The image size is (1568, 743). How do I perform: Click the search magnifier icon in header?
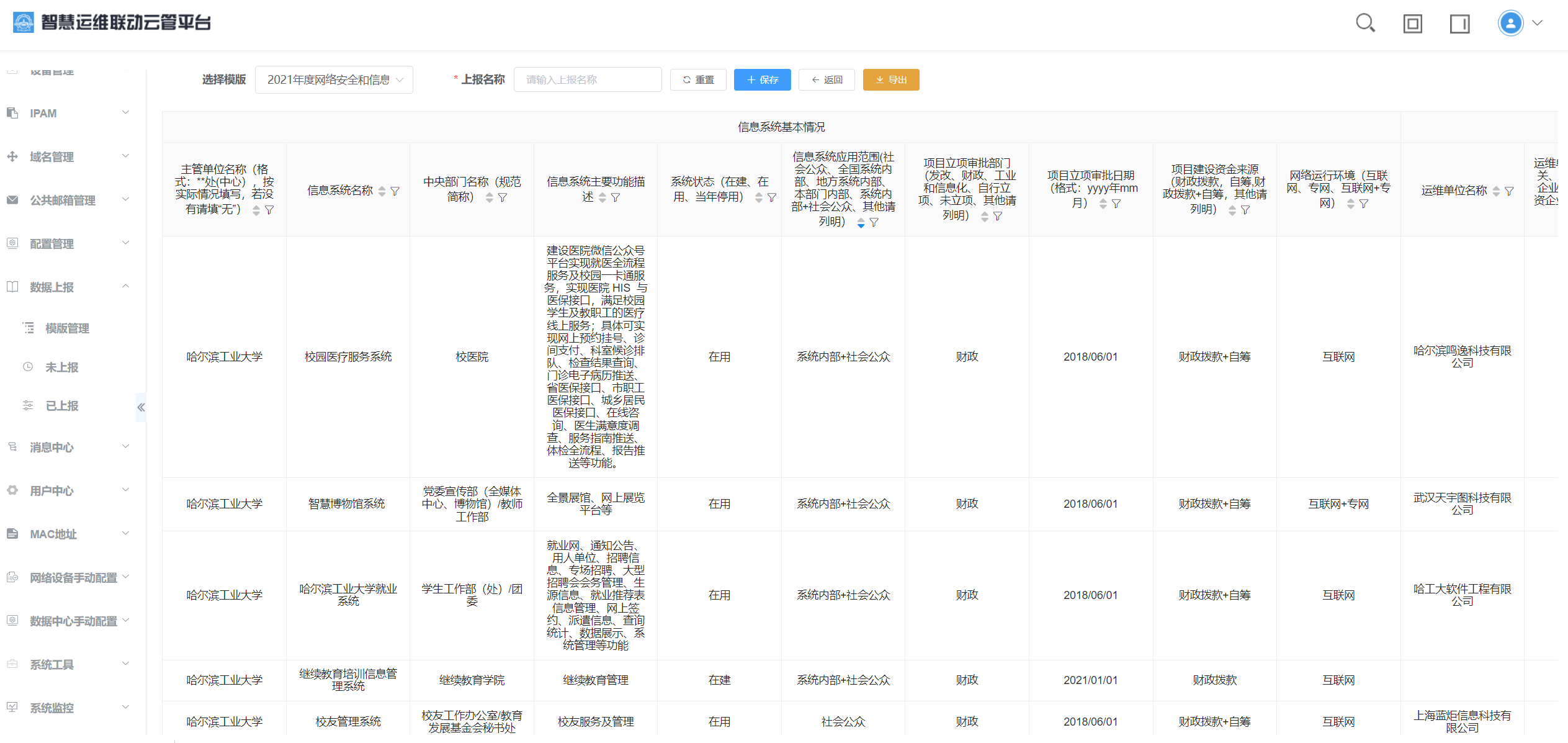1365,24
